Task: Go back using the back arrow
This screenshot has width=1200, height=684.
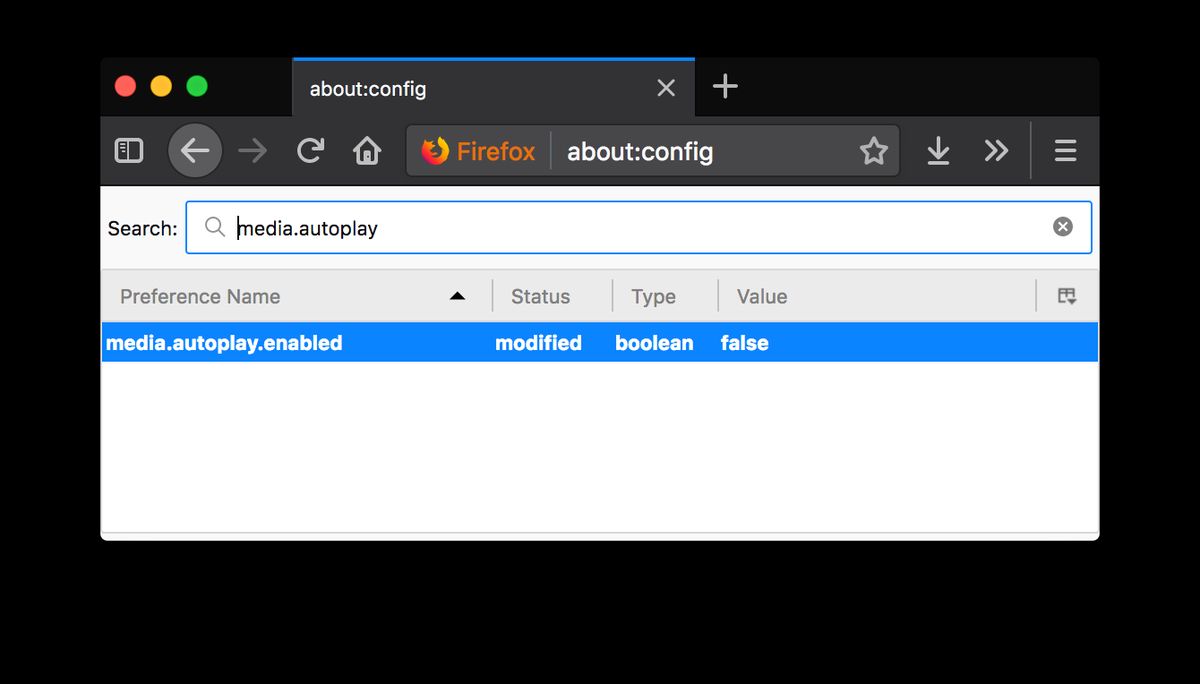Action: pyautogui.click(x=195, y=151)
